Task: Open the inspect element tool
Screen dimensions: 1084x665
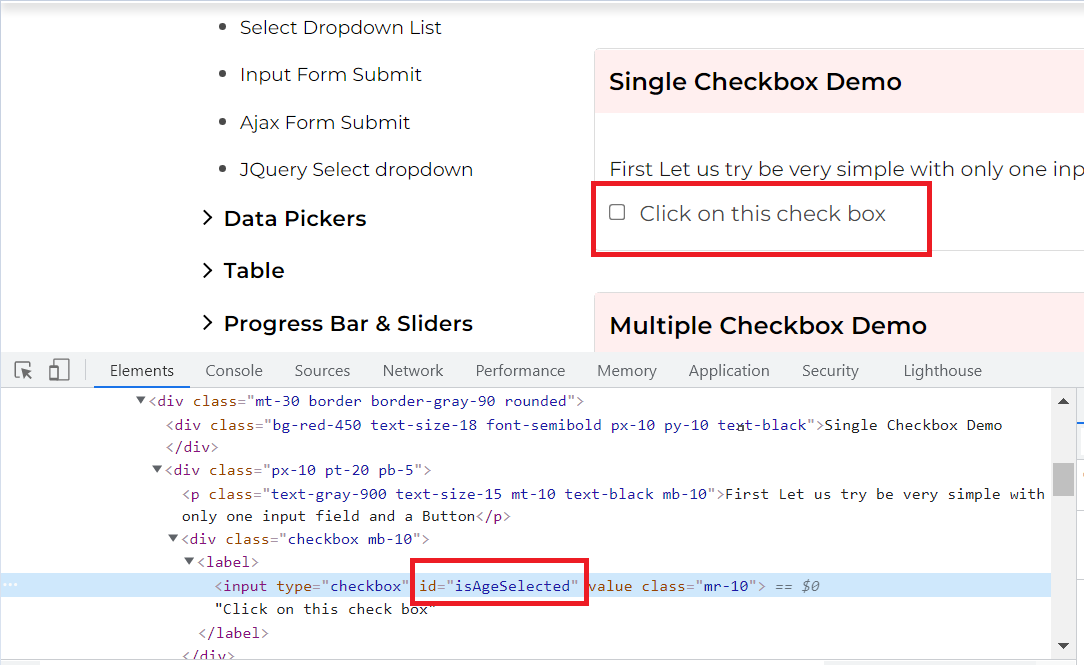Action: pos(22,370)
